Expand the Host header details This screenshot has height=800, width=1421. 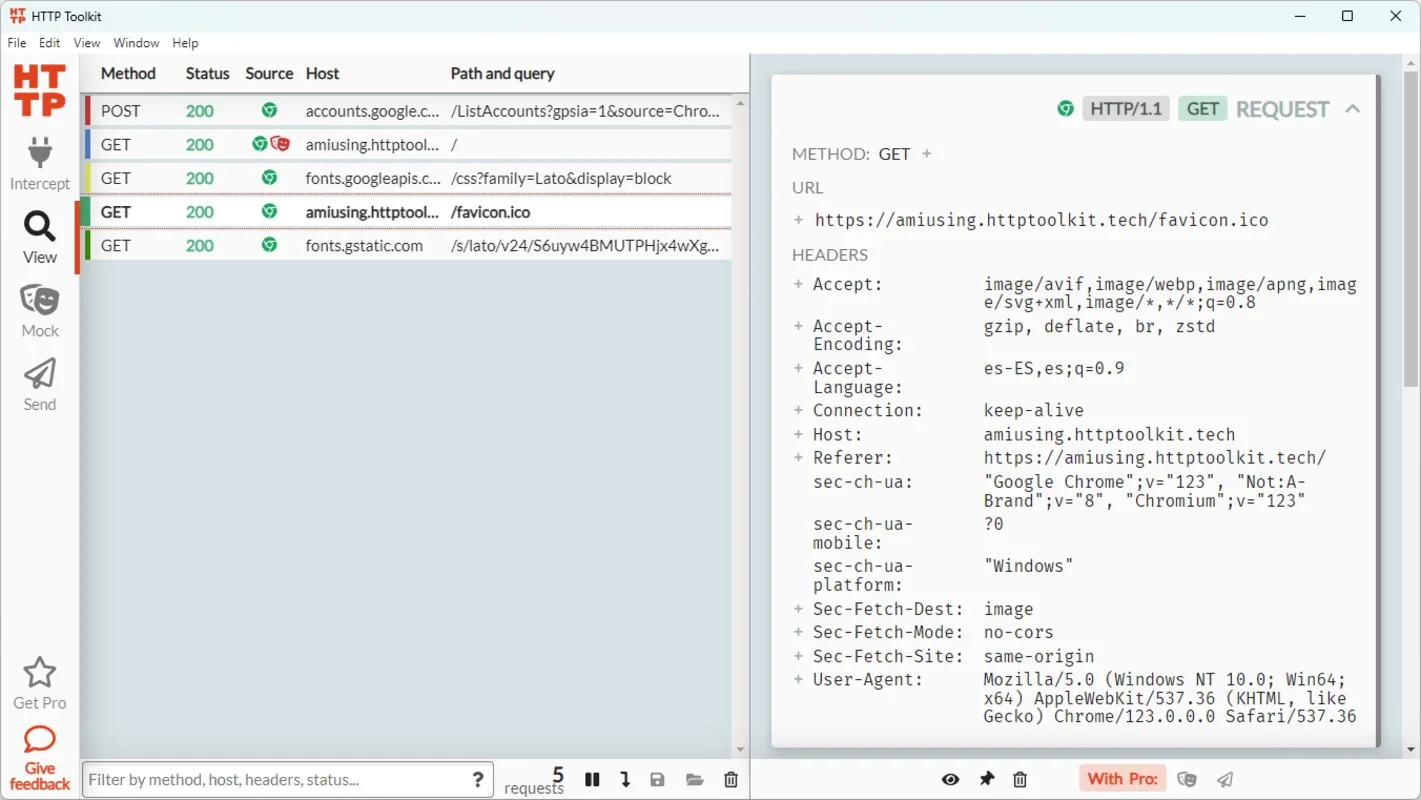798,434
